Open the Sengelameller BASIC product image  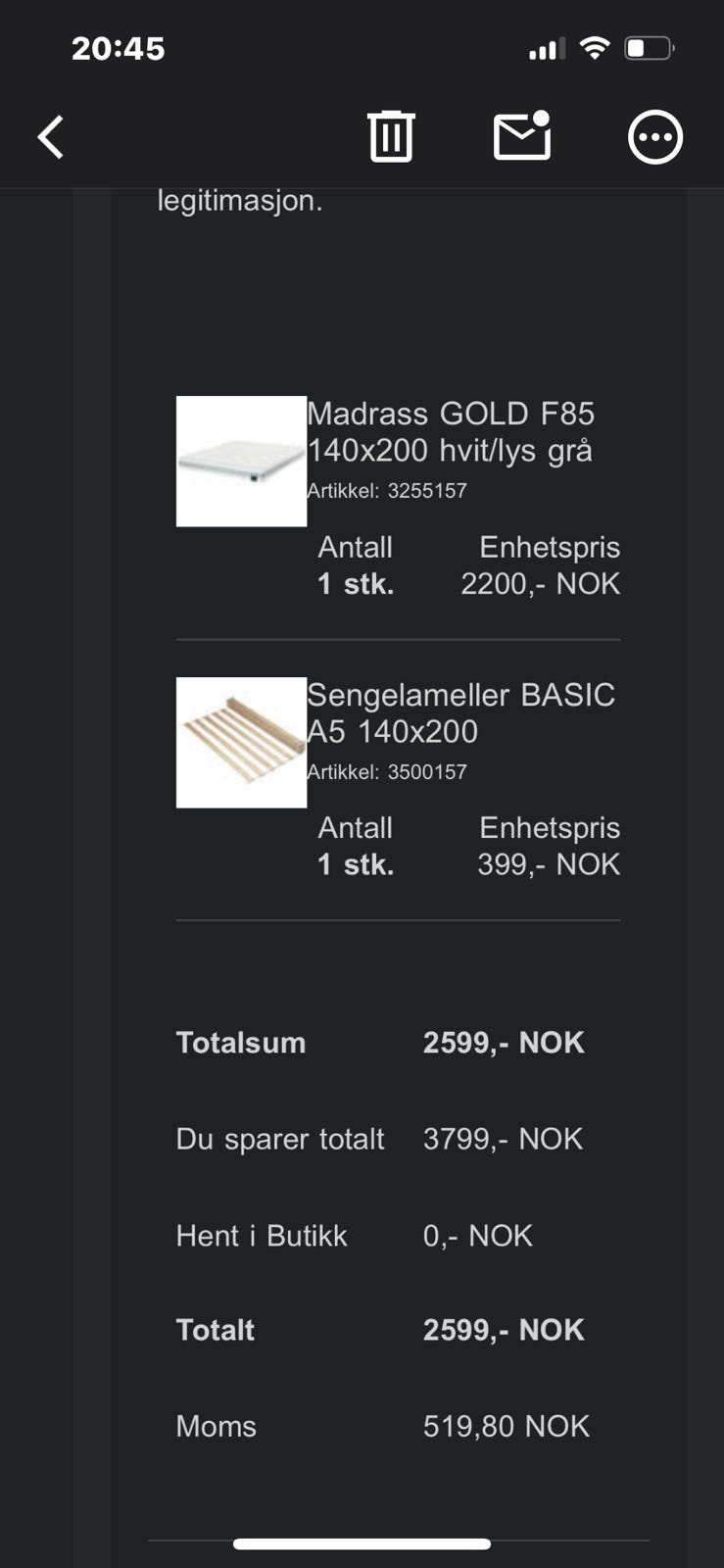point(241,743)
